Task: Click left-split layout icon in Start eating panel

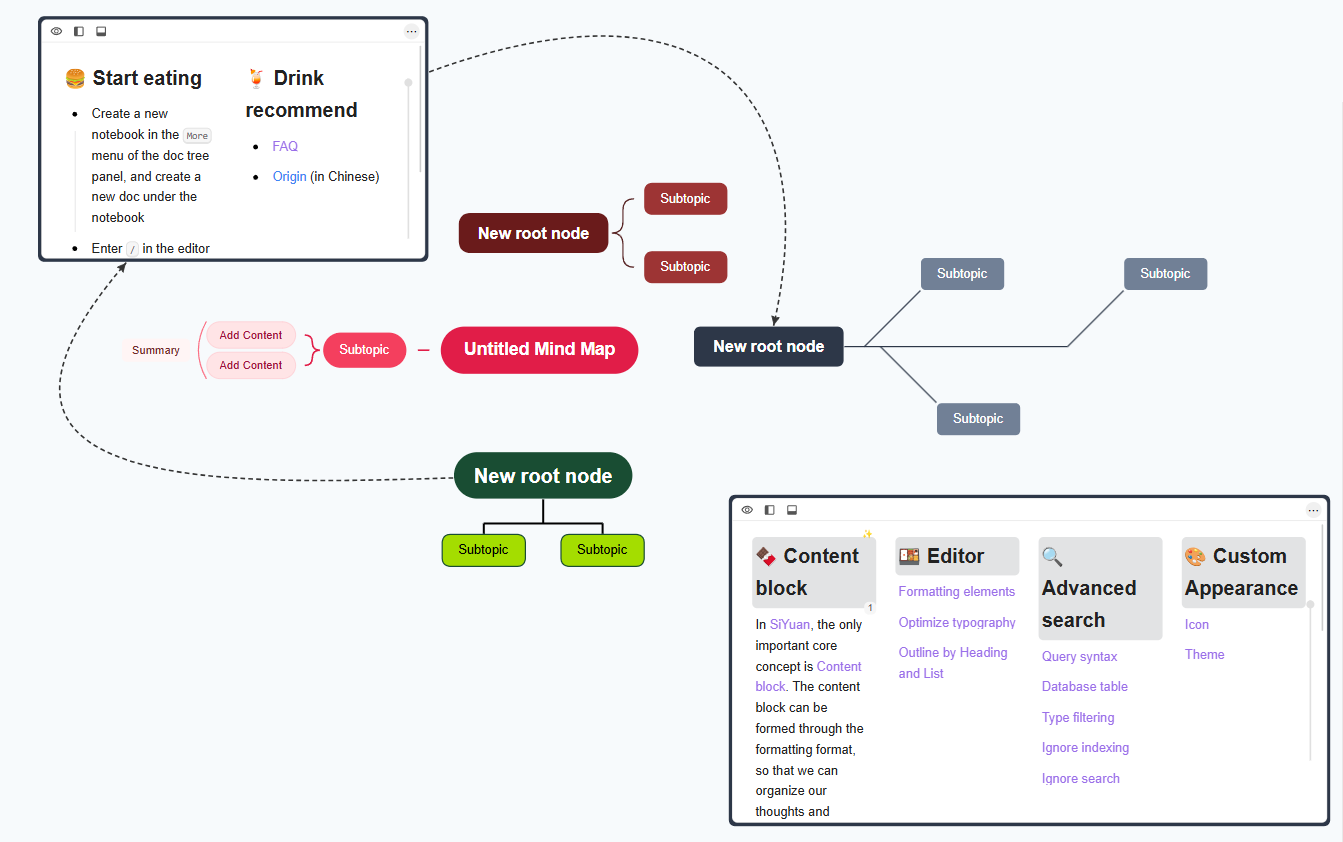Action: tap(79, 31)
